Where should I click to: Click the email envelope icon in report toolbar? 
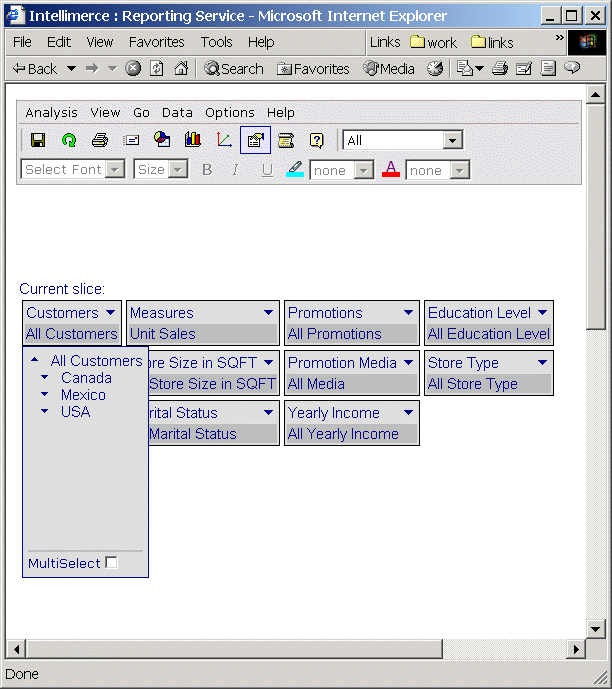click(x=131, y=140)
